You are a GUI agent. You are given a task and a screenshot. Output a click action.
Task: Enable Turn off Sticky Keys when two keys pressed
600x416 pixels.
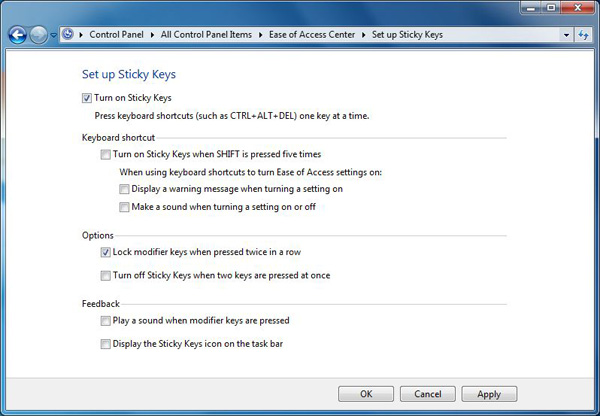(105, 275)
